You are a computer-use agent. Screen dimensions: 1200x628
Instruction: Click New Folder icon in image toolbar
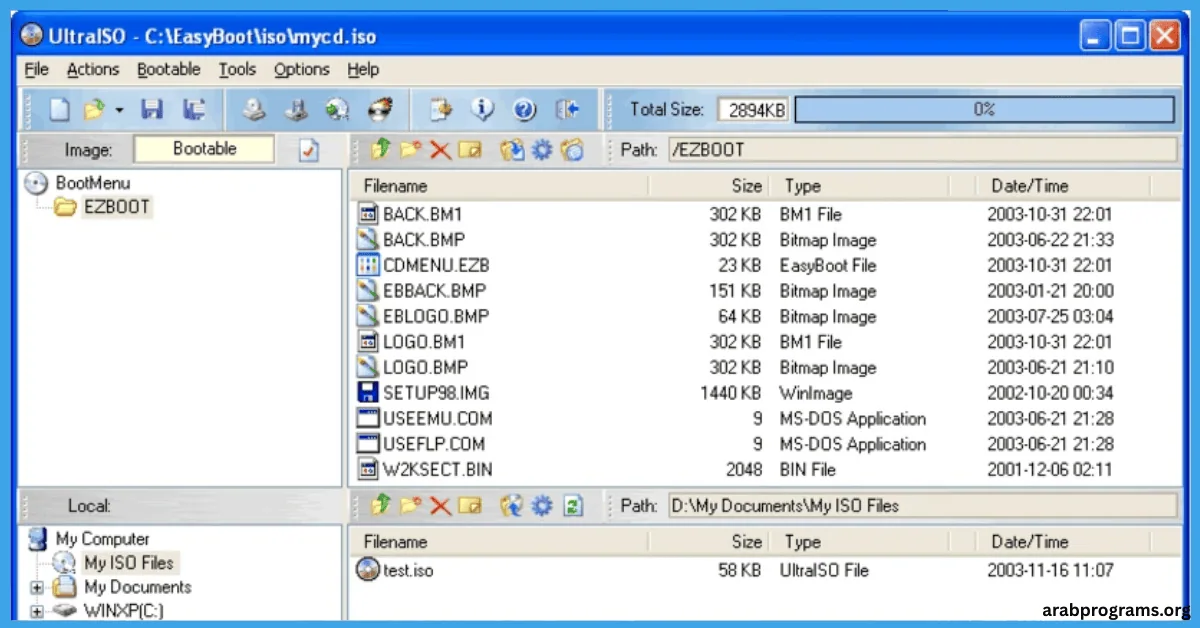pos(410,150)
